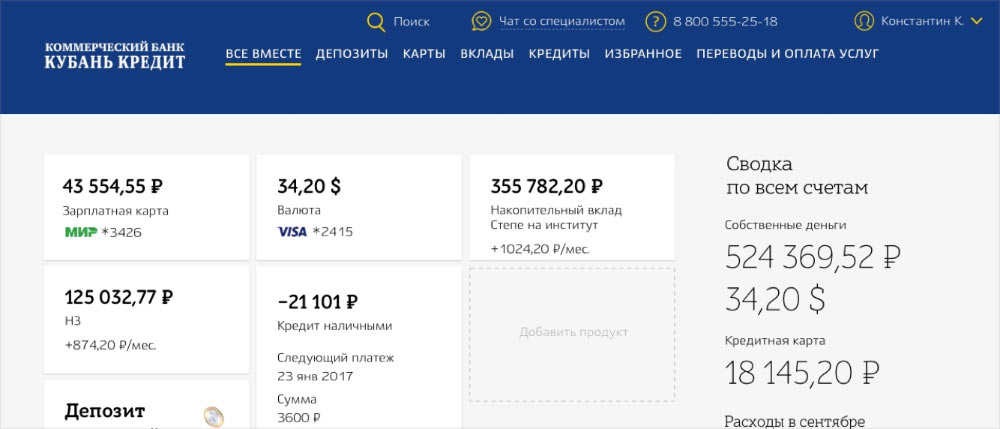This screenshot has height=429, width=1000.
Task: Select Карты in the navigation
Action: click(x=424, y=54)
